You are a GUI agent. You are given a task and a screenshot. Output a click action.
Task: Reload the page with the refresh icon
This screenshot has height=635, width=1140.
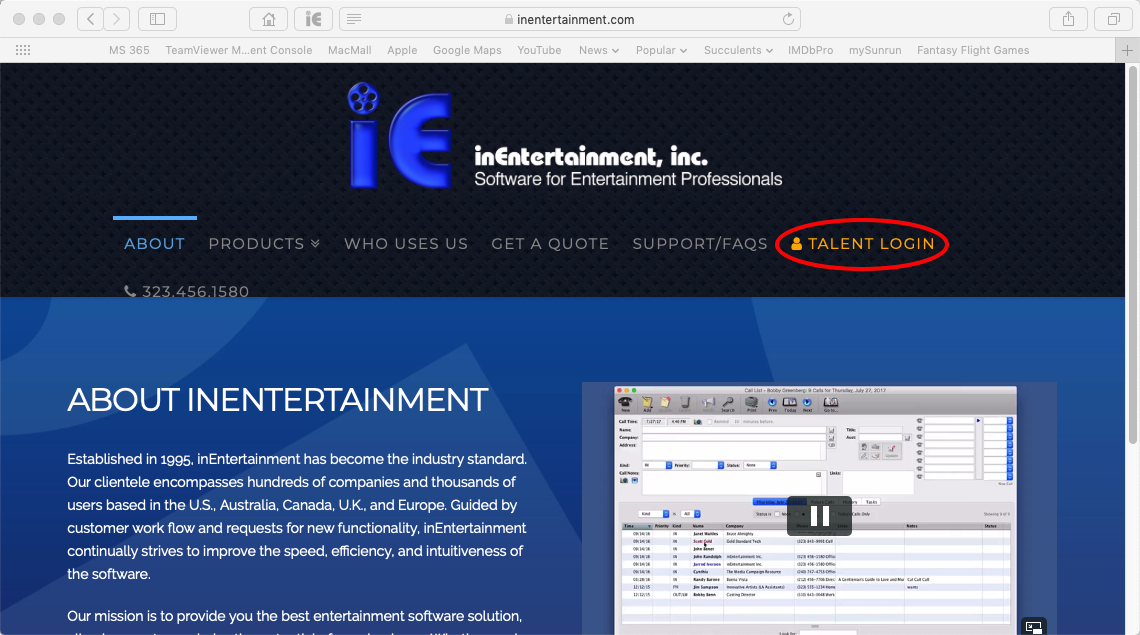coord(788,20)
